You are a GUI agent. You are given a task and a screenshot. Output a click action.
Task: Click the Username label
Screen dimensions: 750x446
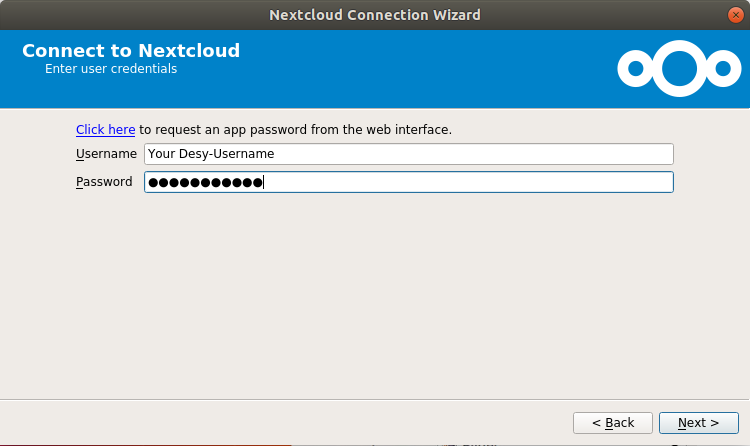pos(106,154)
